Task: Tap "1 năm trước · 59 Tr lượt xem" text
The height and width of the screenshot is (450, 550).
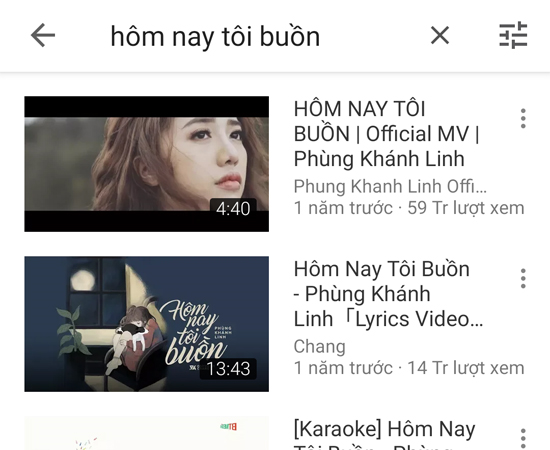Action: (x=409, y=208)
